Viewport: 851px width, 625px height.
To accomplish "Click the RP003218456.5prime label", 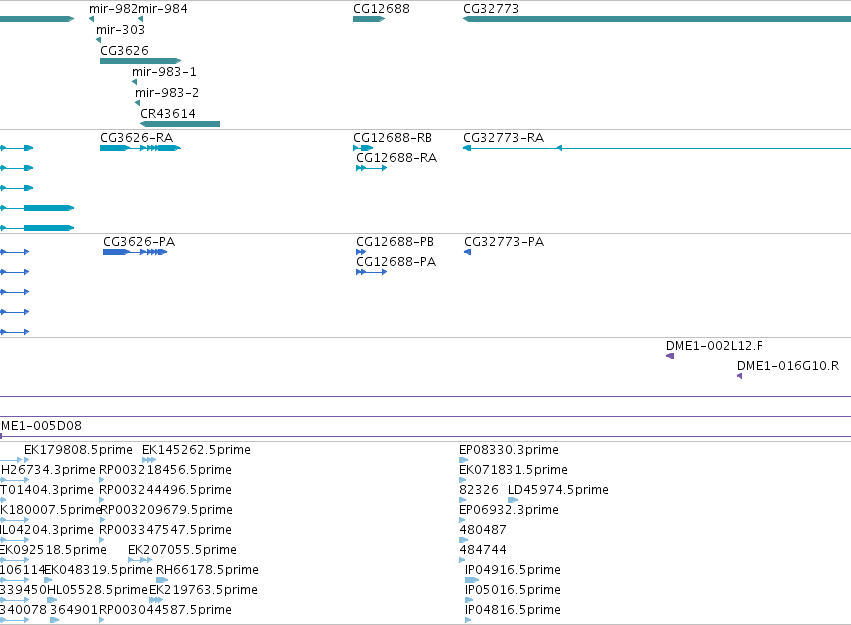I will (166, 470).
